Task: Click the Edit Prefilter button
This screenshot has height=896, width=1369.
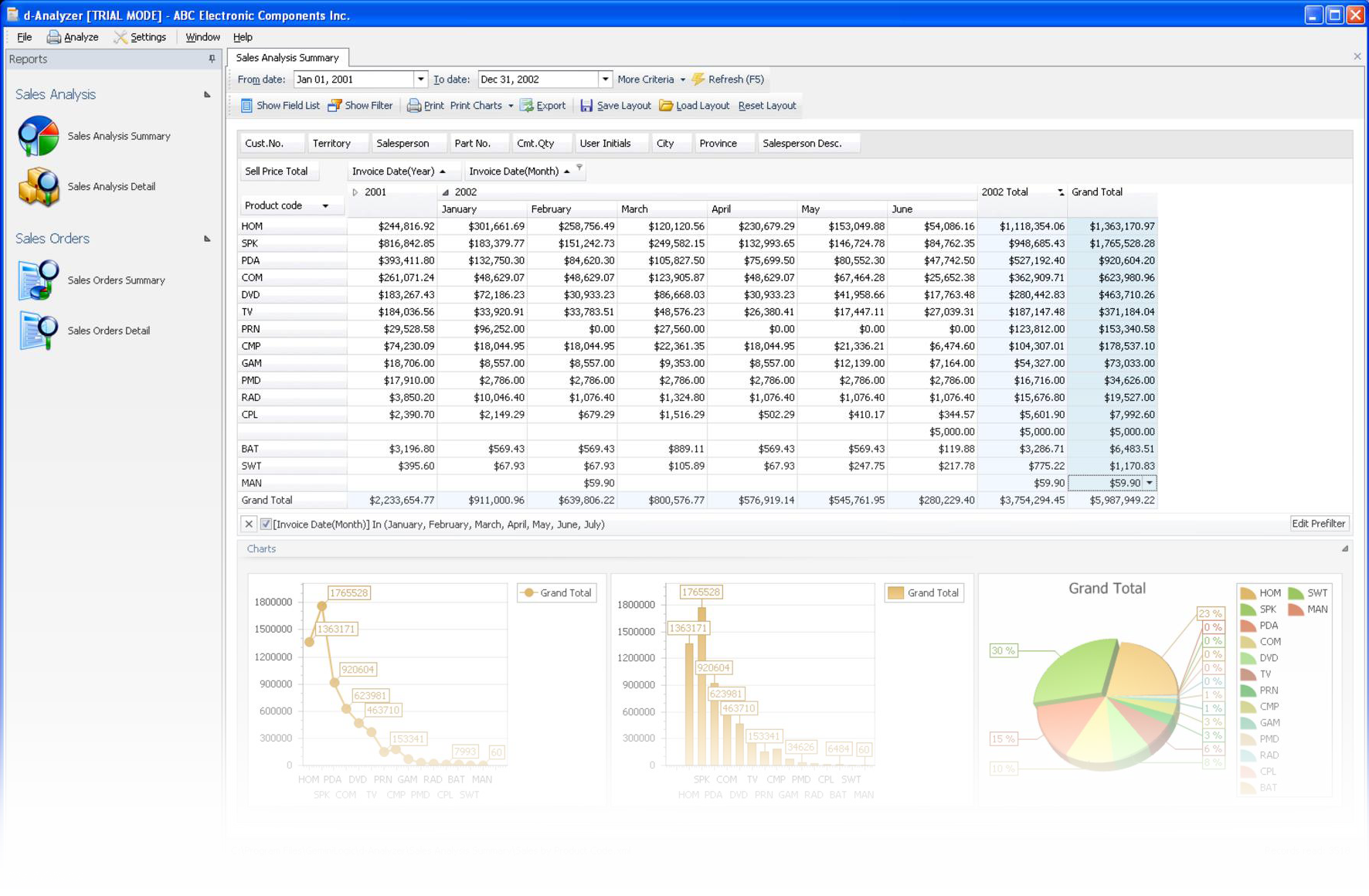Action: click(x=1318, y=524)
